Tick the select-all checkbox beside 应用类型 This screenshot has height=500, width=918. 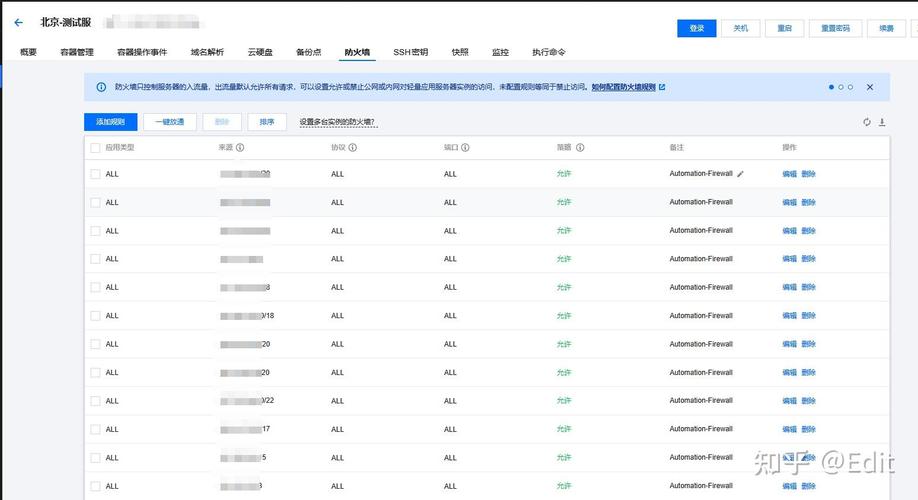click(x=95, y=148)
